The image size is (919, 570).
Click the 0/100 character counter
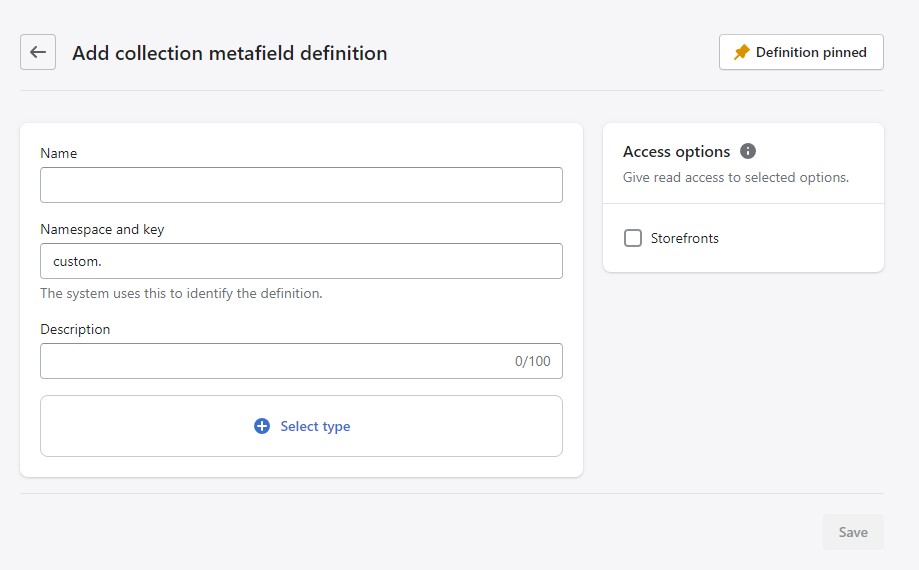[532, 361]
